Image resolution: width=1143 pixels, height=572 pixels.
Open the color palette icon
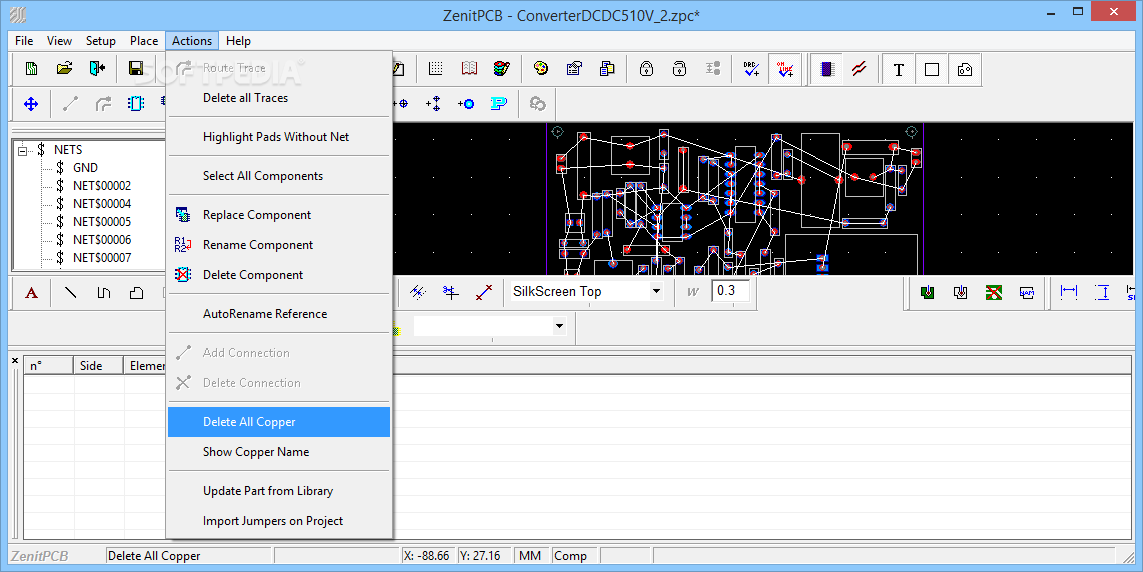pyautogui.click(x=540, y=68)
